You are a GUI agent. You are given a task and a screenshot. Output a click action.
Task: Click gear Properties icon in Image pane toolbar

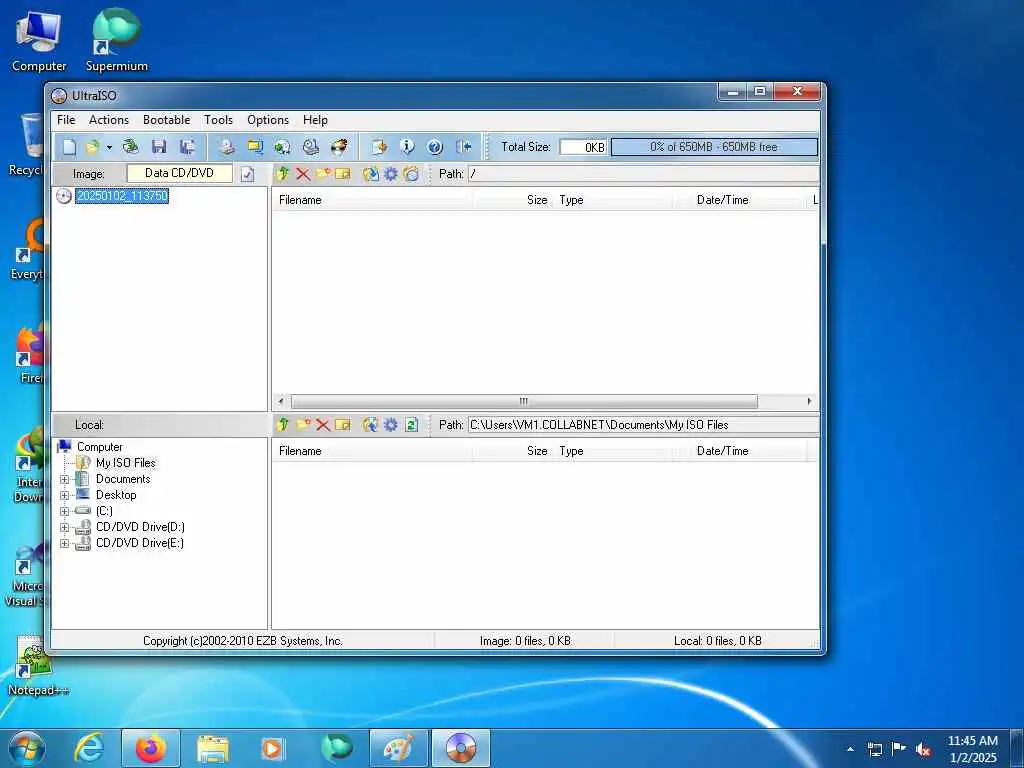[391, 174]
